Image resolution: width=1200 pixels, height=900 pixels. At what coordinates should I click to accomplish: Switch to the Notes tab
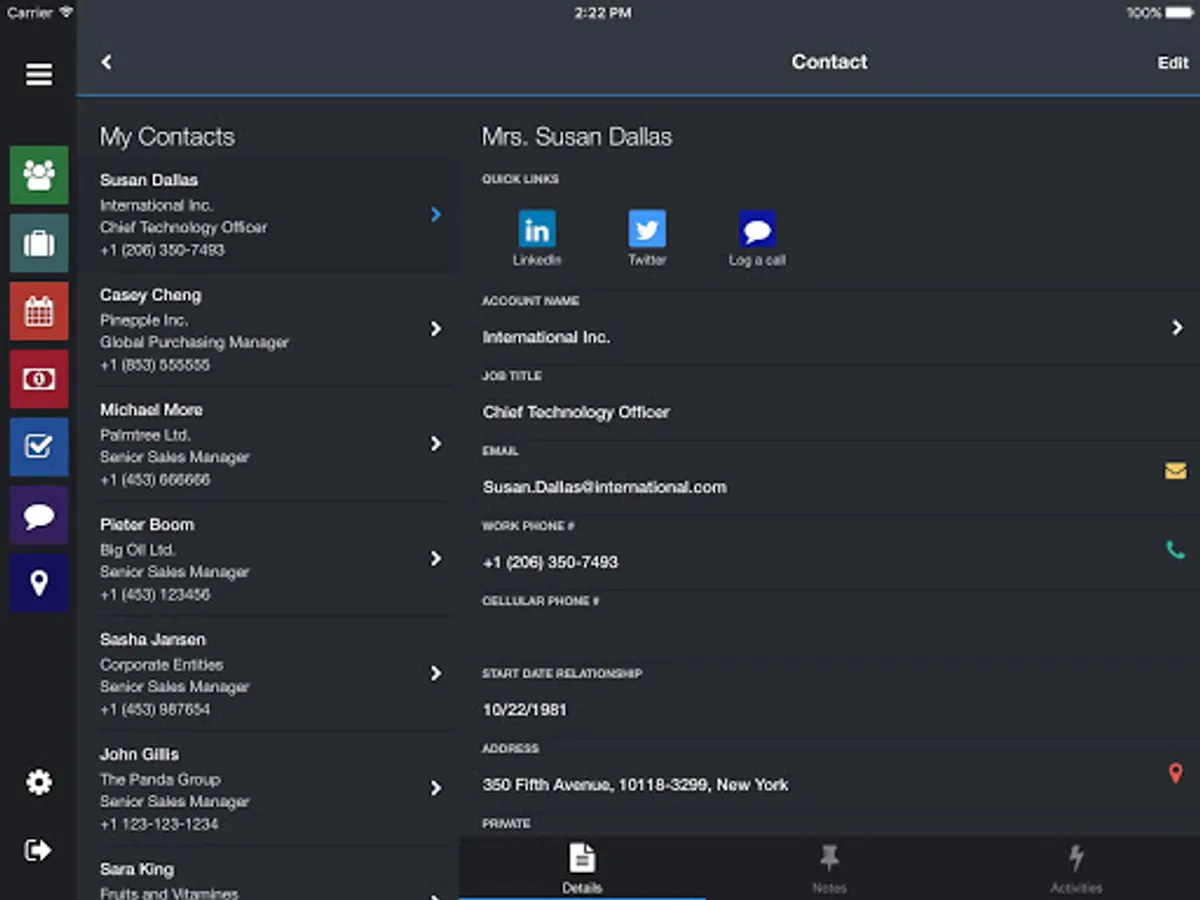(x=829, y=868)
